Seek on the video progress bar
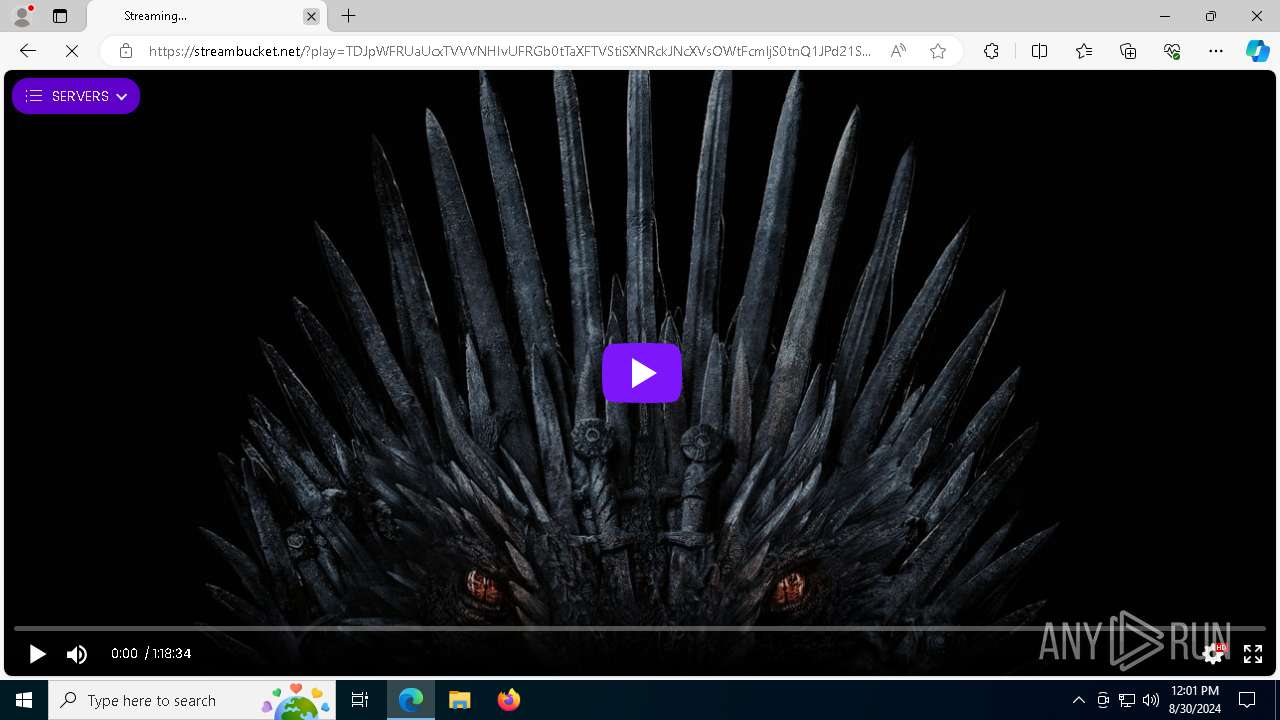The width and height of the screenshot is (1280, 720). tap(640, 628)
